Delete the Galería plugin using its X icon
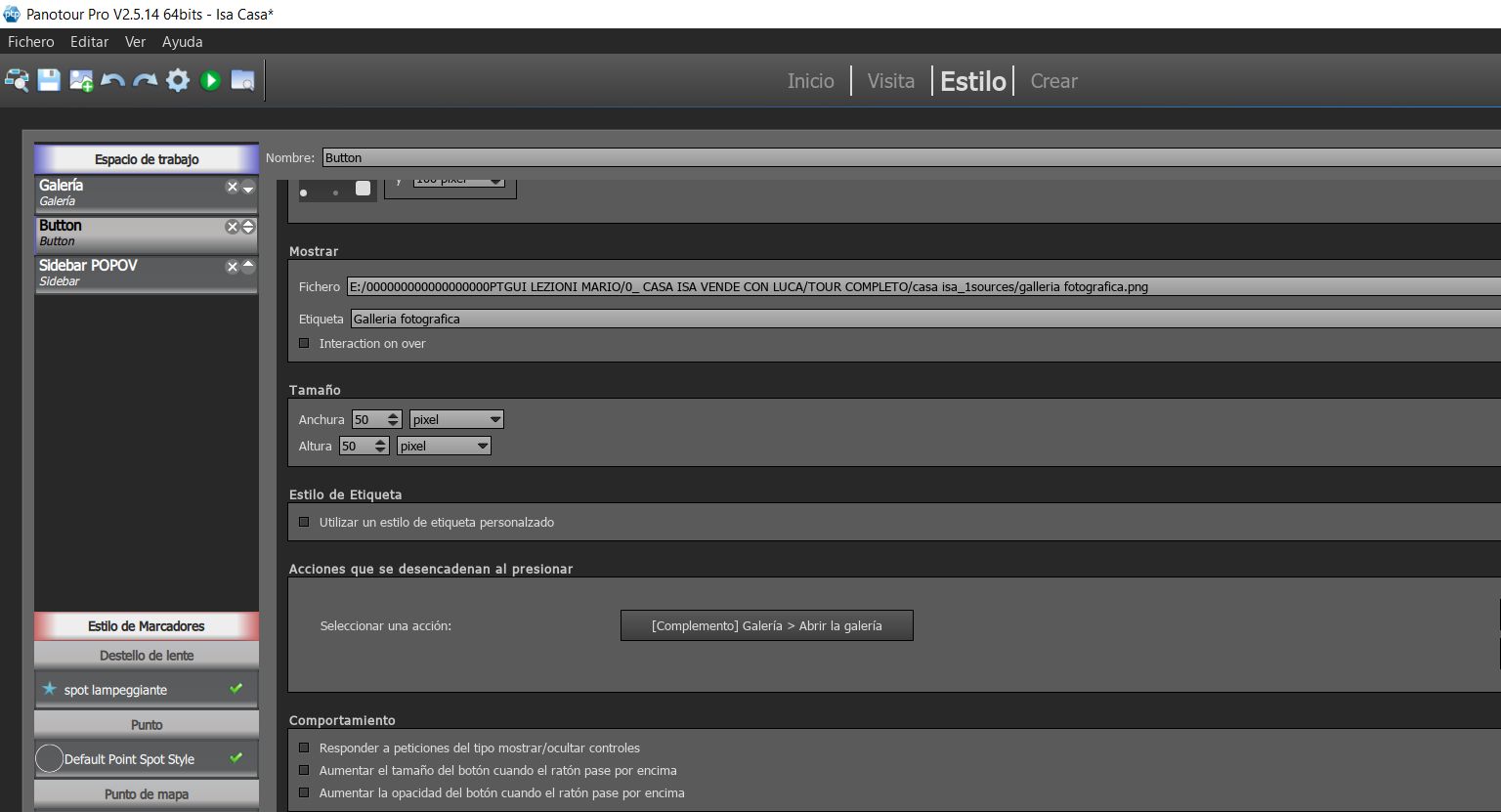 [233, 187]
